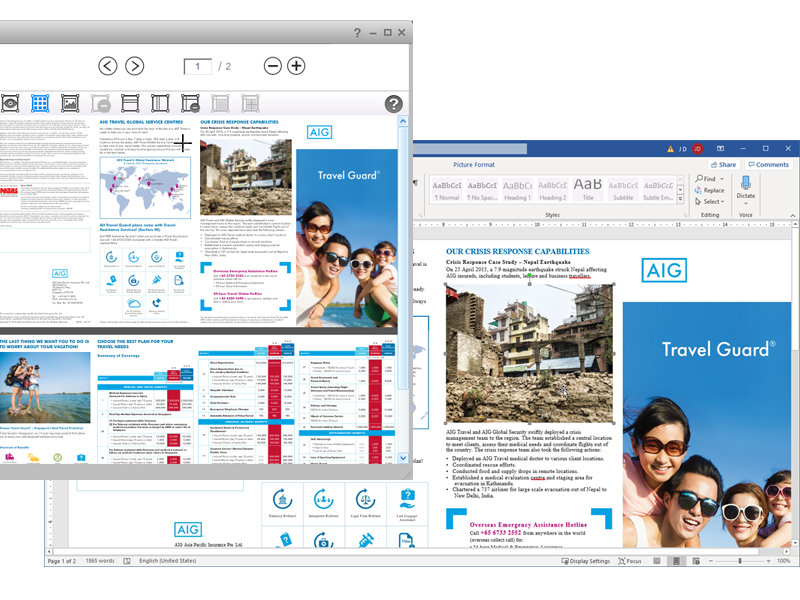Apply the Subtitle style
800x600 pixels.
click(623, 190)
